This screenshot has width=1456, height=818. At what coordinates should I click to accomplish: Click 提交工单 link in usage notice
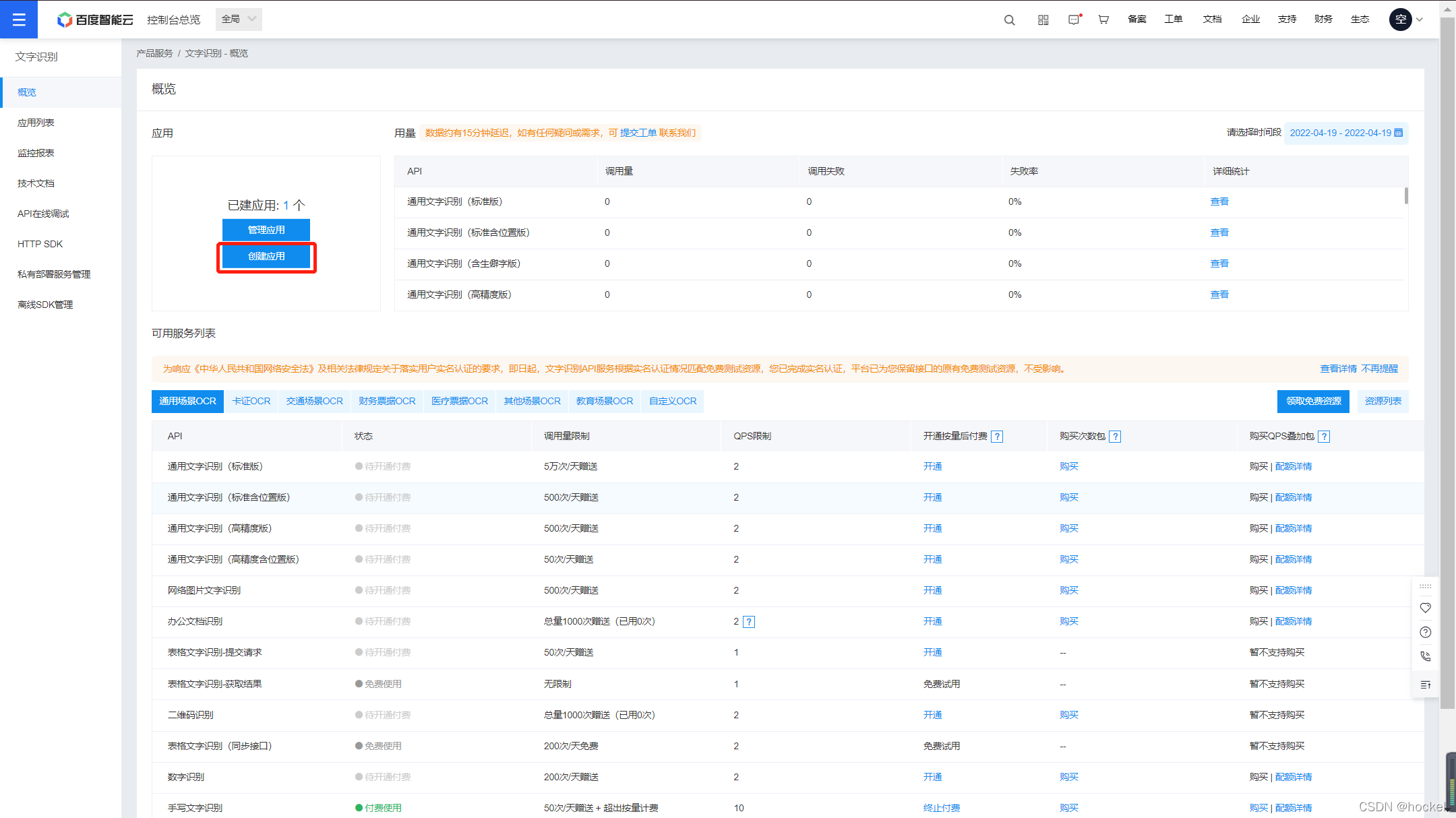[x=638, y=133]
